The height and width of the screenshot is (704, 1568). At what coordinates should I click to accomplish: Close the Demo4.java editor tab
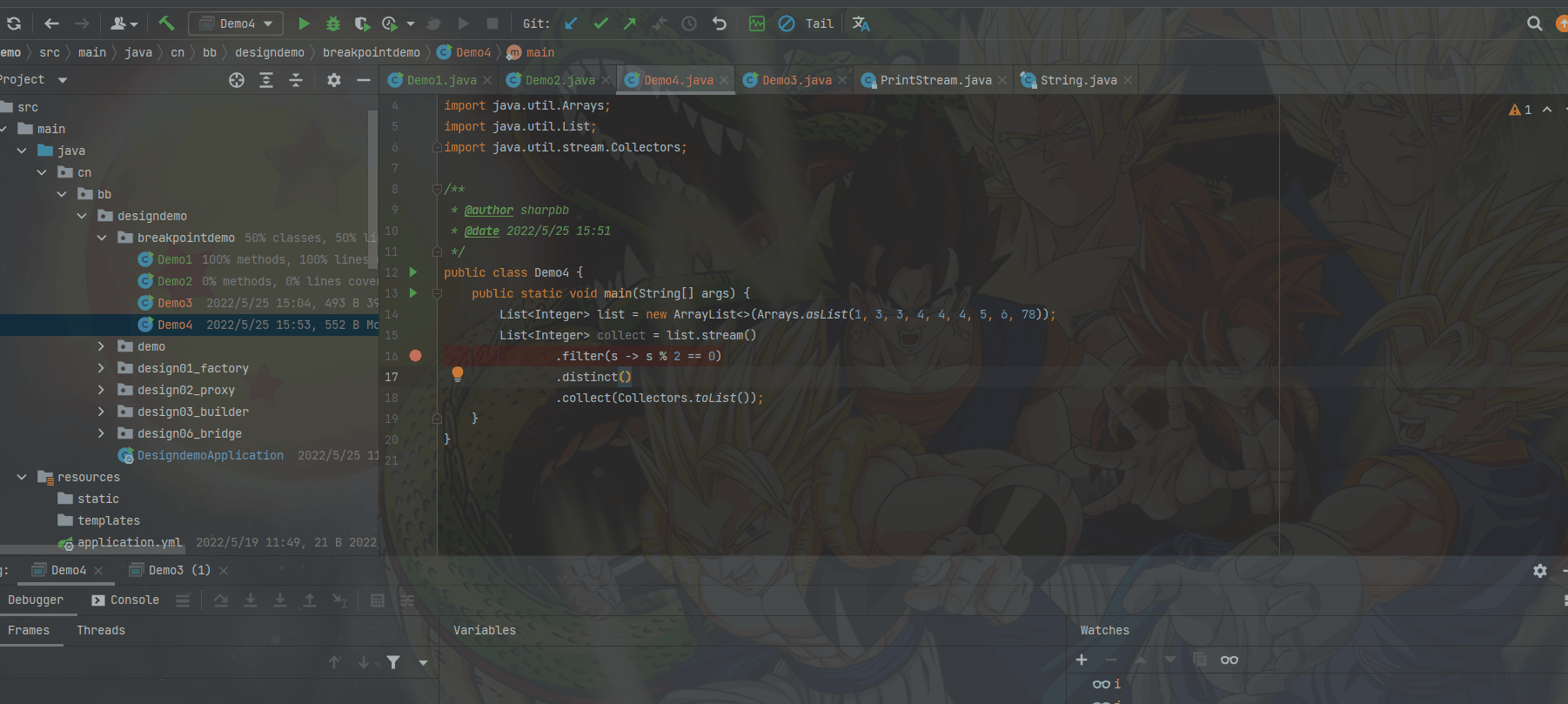pyautogui.click(x=724, y=80)
